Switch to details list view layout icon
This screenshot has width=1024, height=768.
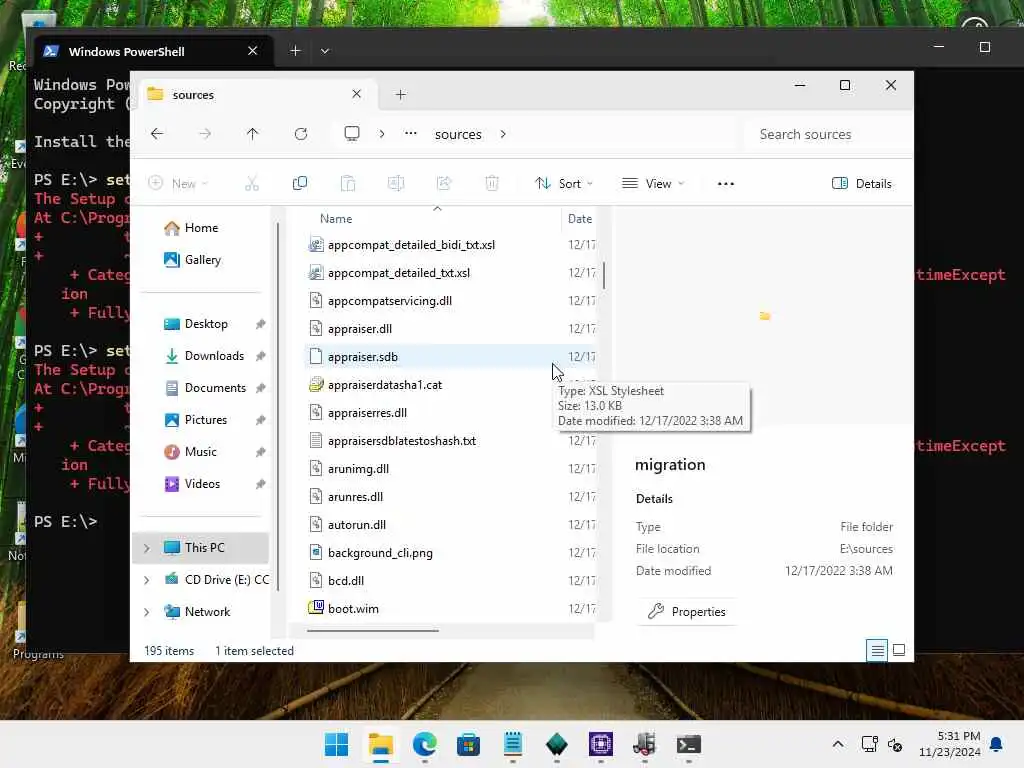click(x=877, y=650)
